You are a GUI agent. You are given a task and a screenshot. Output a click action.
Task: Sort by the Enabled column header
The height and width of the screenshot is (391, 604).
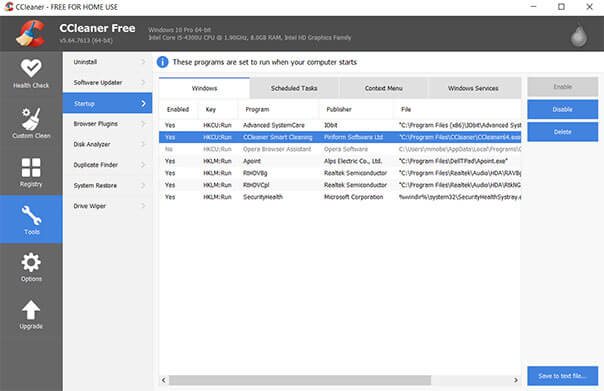[178, 109]
